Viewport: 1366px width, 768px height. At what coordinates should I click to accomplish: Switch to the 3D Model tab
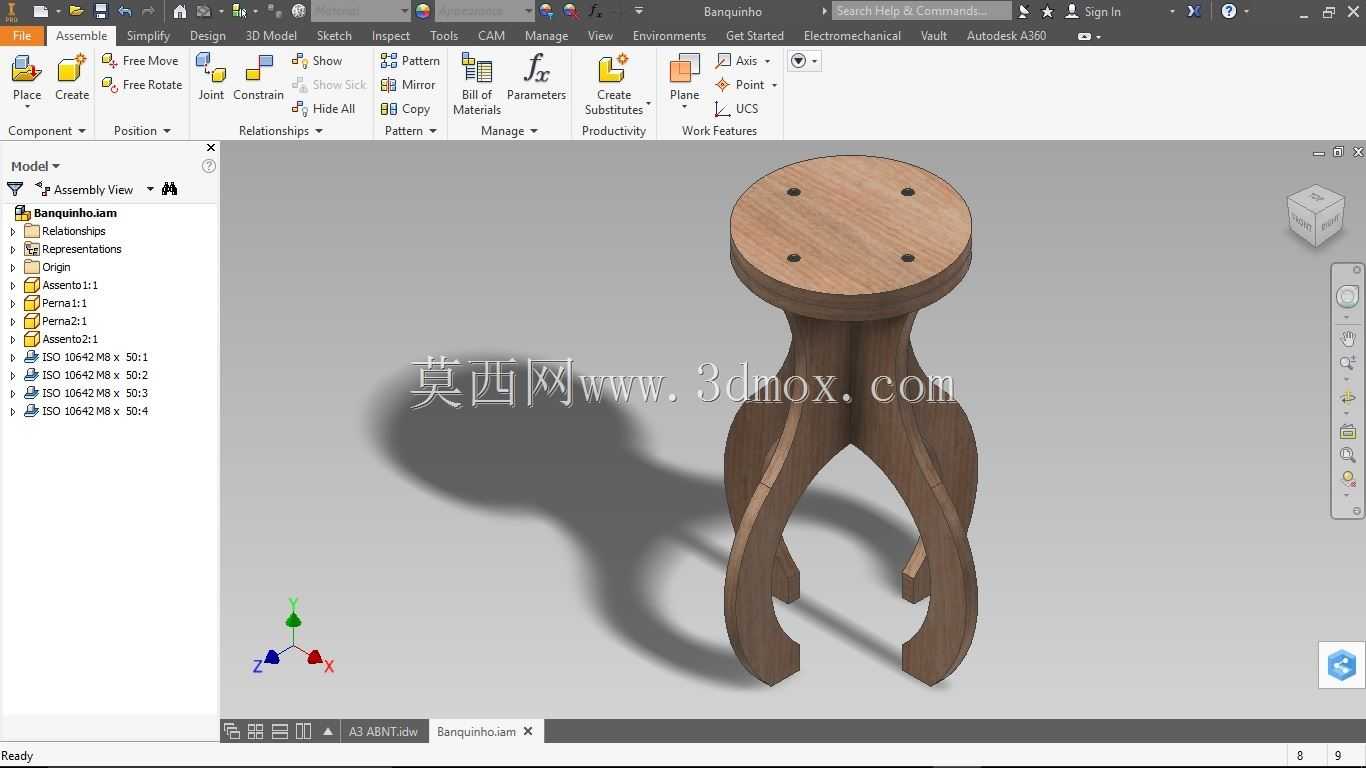(271, 35)
